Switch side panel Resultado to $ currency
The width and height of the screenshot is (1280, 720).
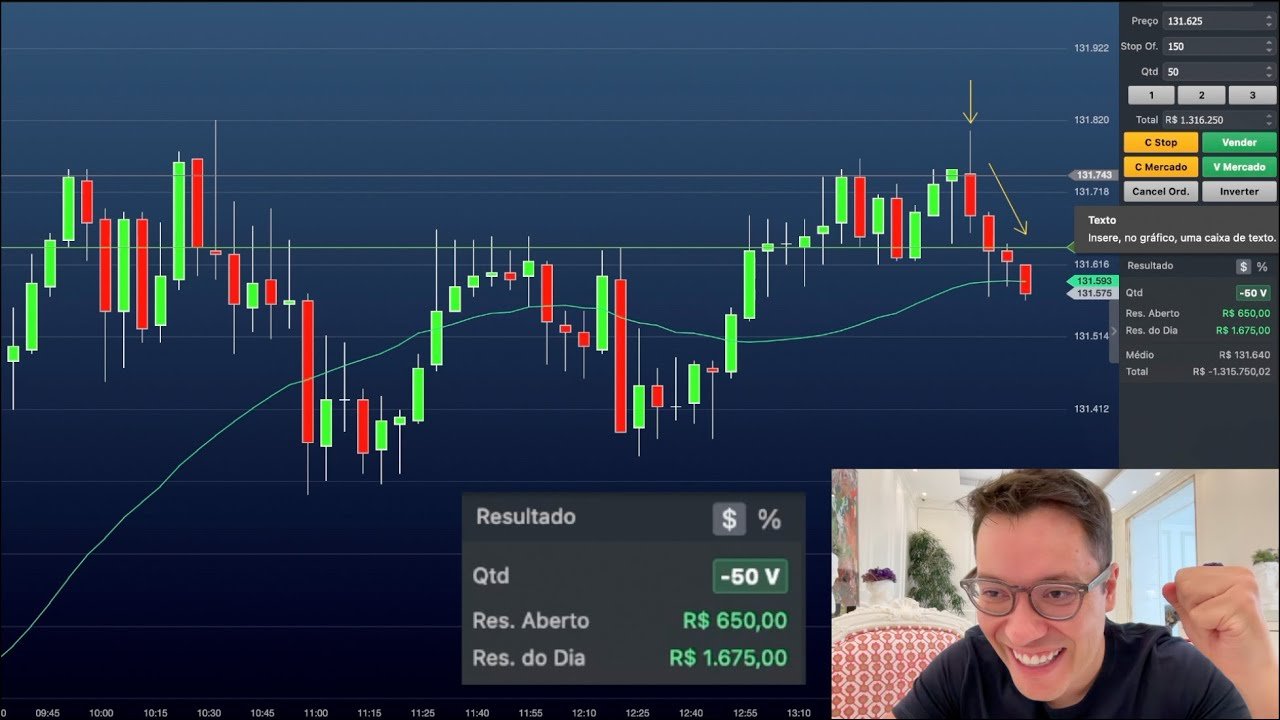click(x=1243, y=267)
